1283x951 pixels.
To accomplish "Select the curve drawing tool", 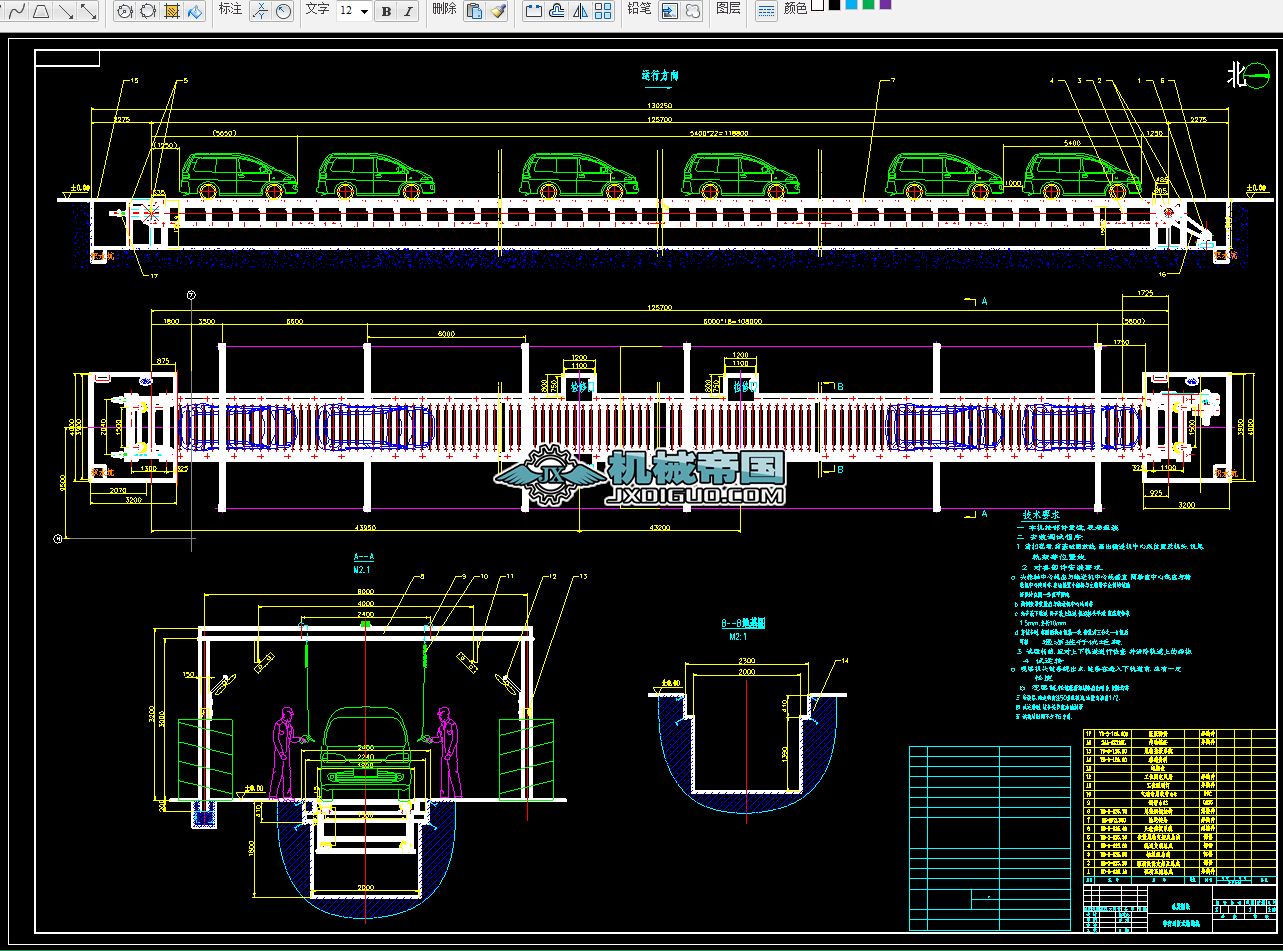I will click(x=16, y=11).
